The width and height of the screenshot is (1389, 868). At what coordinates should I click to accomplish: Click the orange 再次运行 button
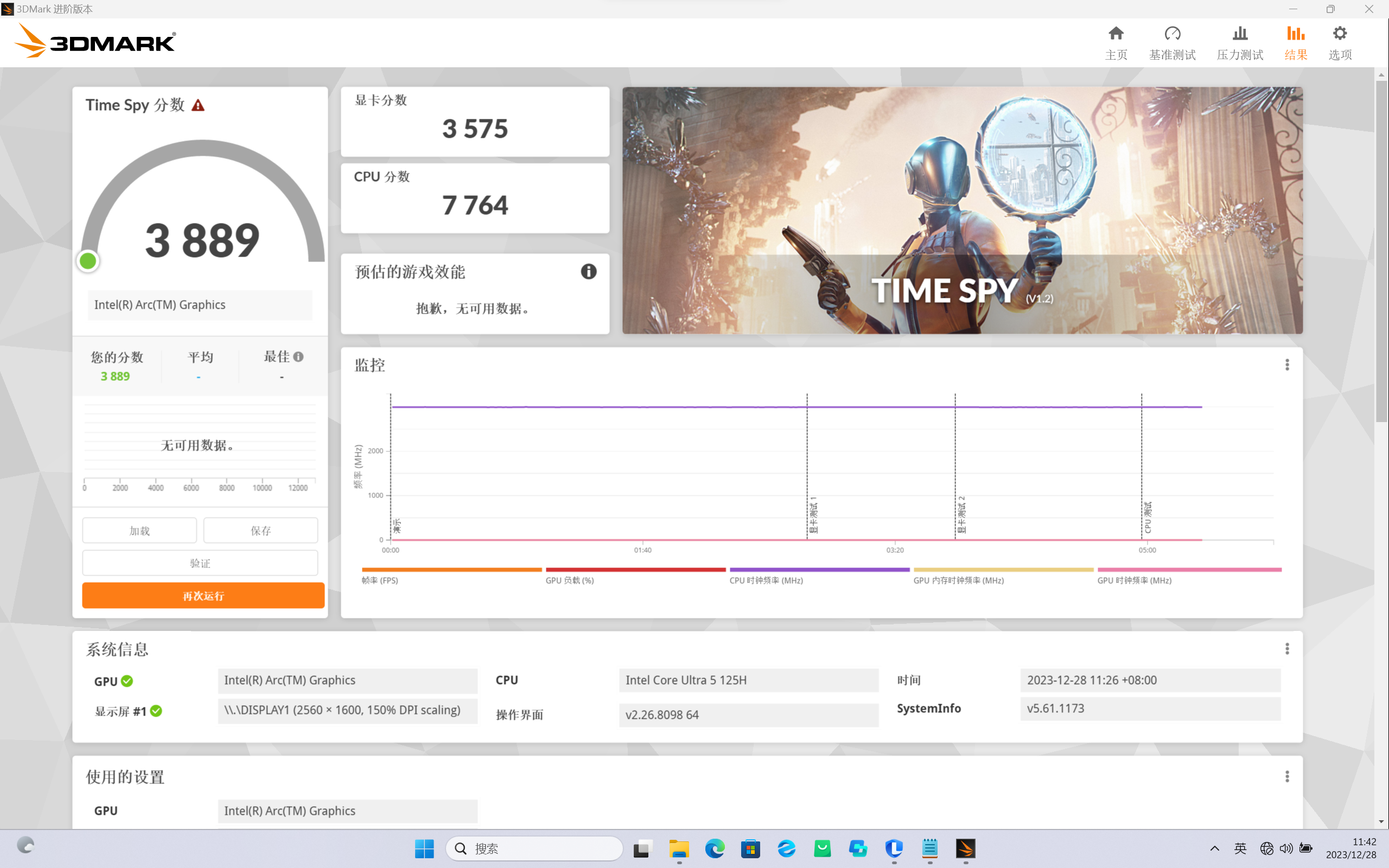(x=203, y=596)
